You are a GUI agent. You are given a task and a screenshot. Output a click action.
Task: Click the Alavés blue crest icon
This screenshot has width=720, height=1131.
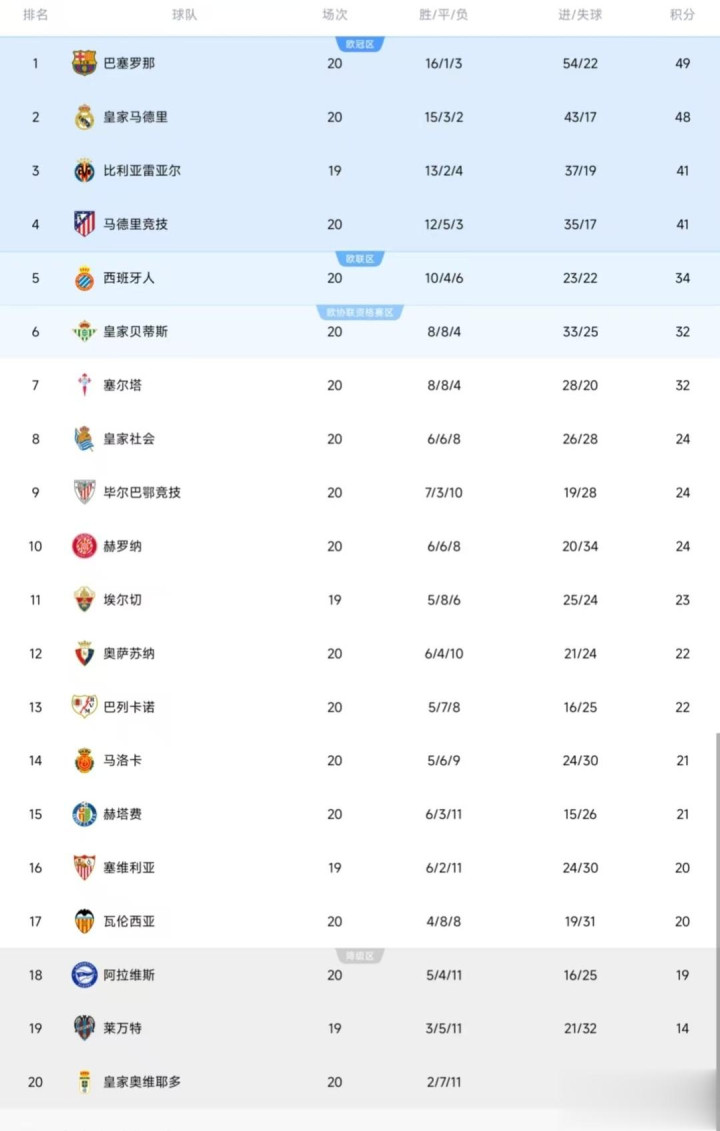(x=84, y=975)
